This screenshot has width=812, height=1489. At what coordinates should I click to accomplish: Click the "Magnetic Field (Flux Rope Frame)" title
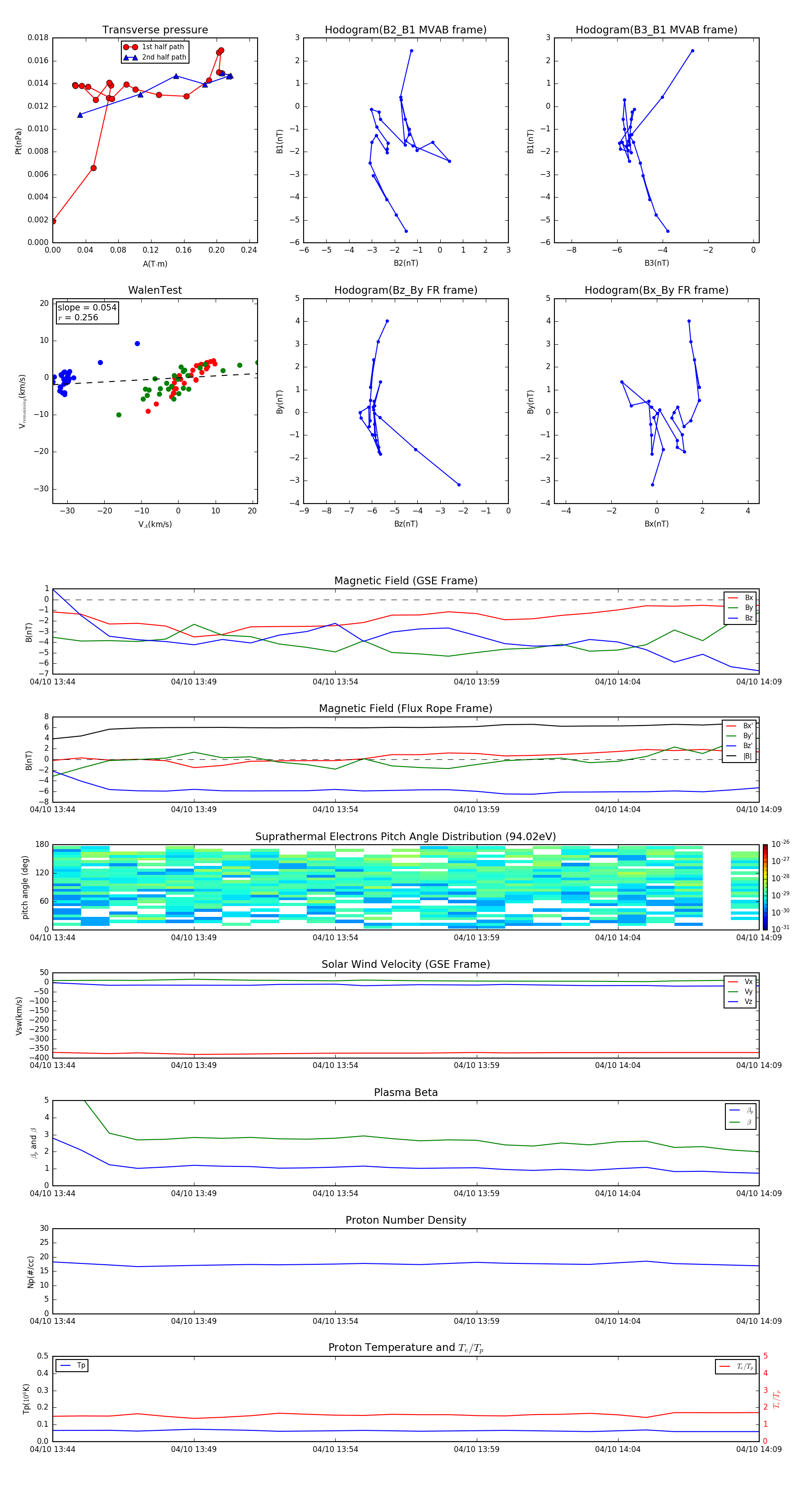[406, 708]
